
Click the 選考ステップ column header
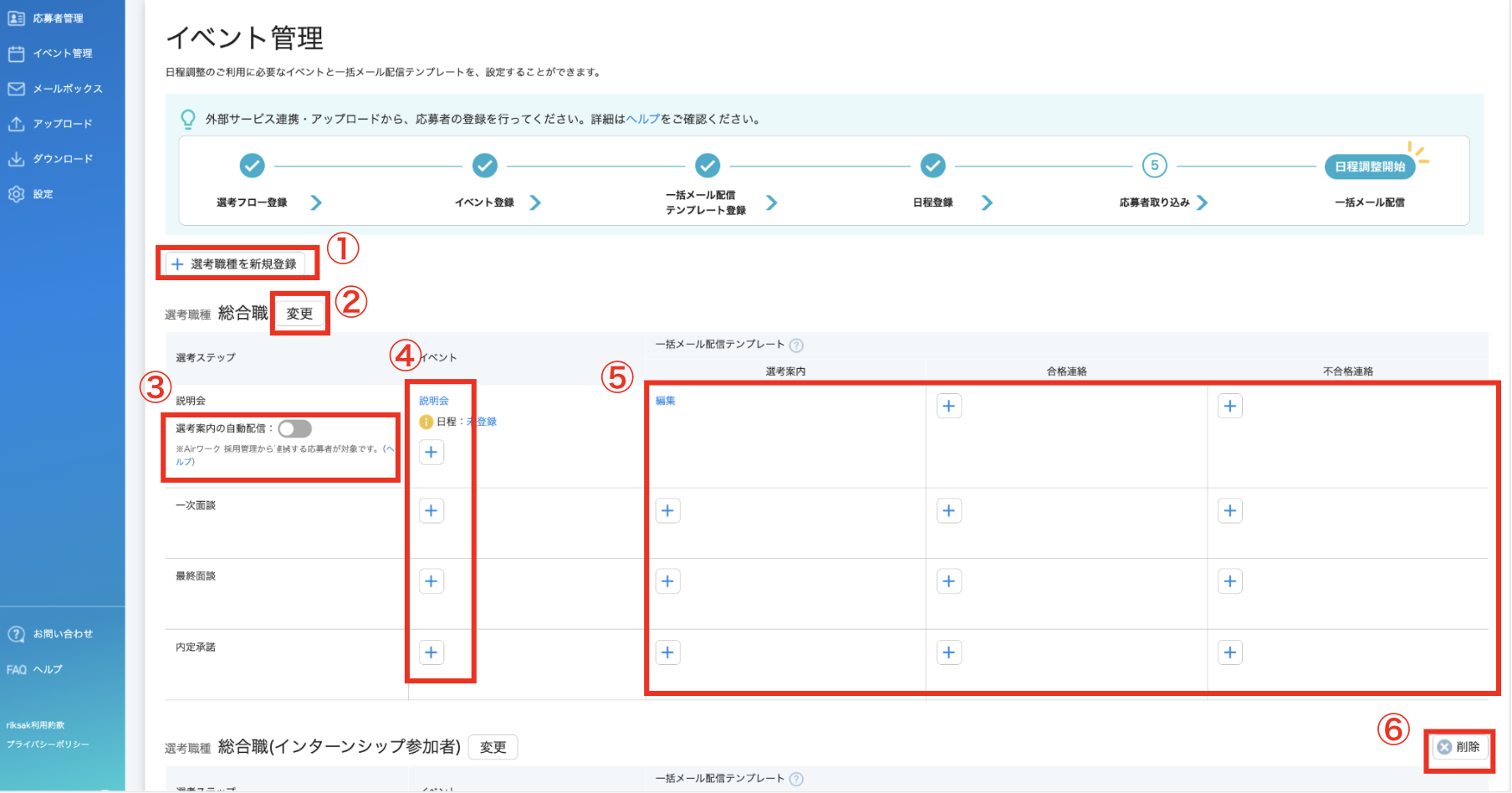[x=206, y=357]
